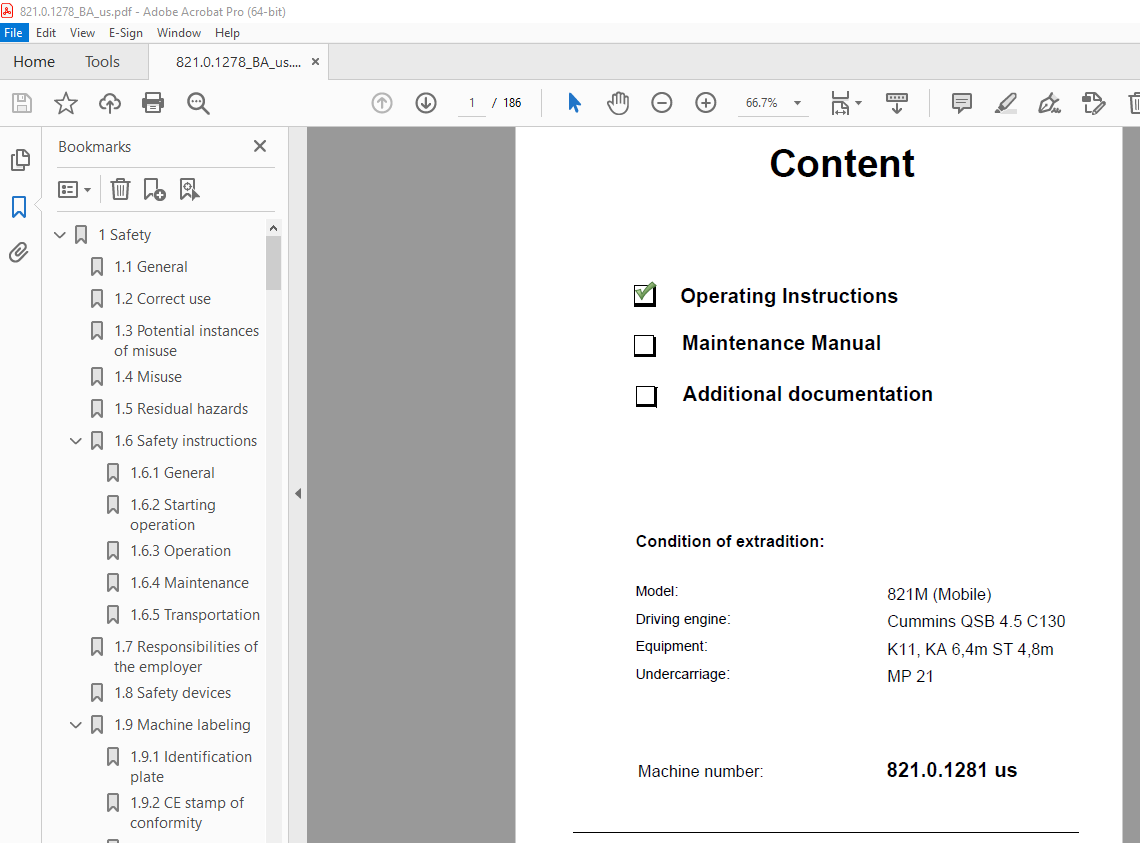Screen dimensions: 1140x843
Task: Open 1.9.1 Identification plate bookmark
Action: (190, 767)
